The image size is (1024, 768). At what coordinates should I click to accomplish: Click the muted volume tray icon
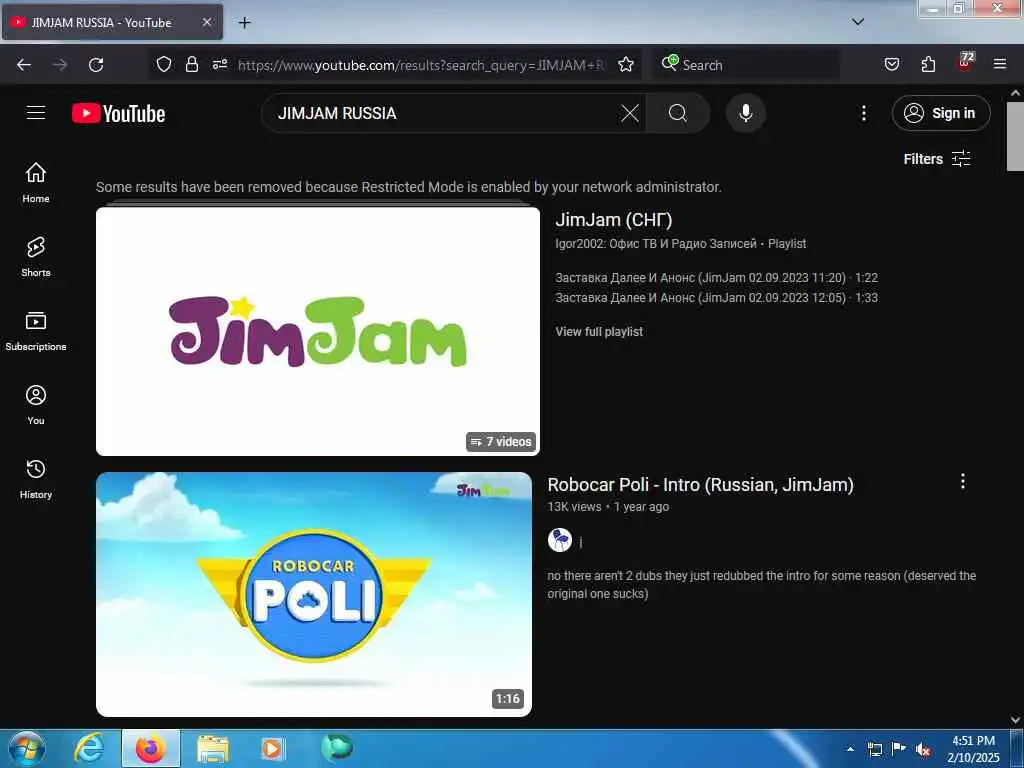coord(923,749)
